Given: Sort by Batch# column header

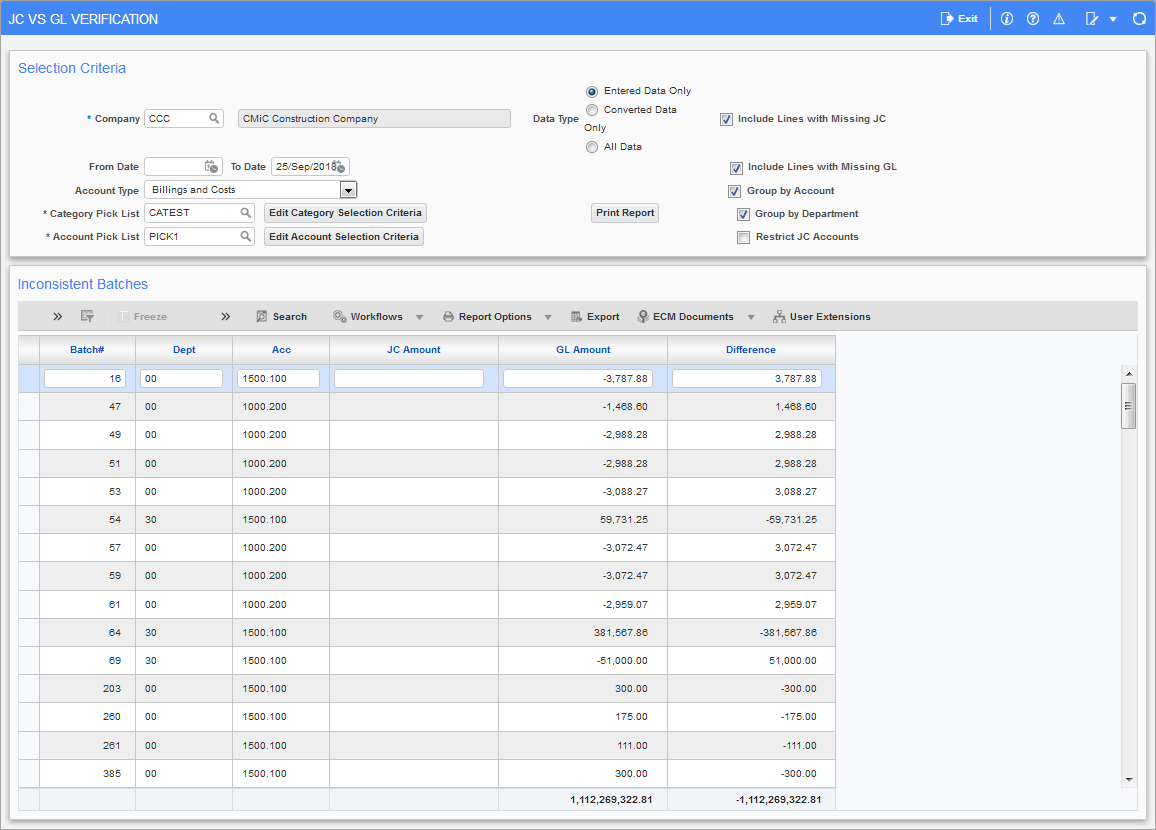Looking at the screenshot, I should coord(87,349).
